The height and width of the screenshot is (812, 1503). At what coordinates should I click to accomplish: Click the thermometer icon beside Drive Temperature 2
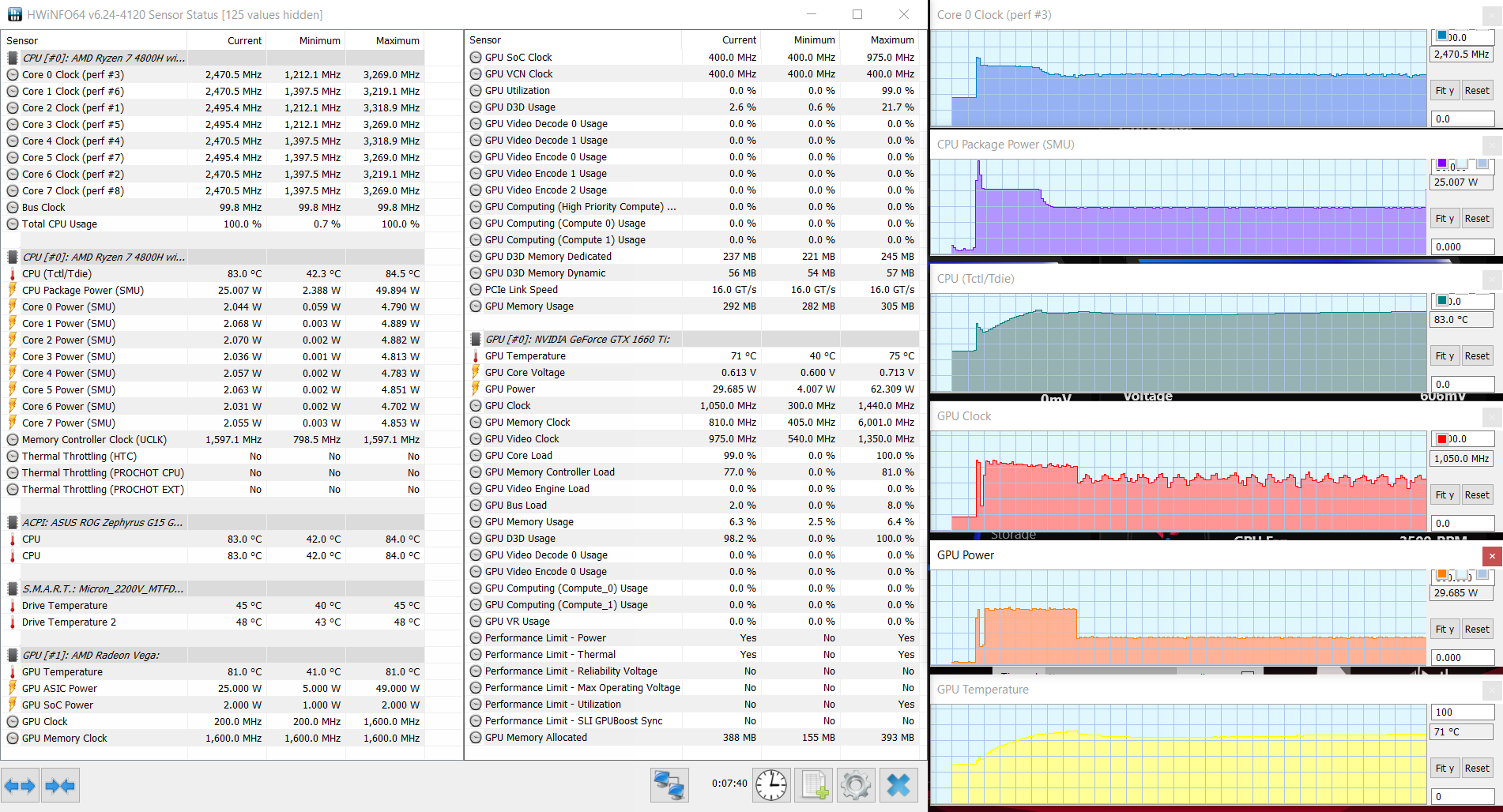pyautogui.click(x=13, y=622)
